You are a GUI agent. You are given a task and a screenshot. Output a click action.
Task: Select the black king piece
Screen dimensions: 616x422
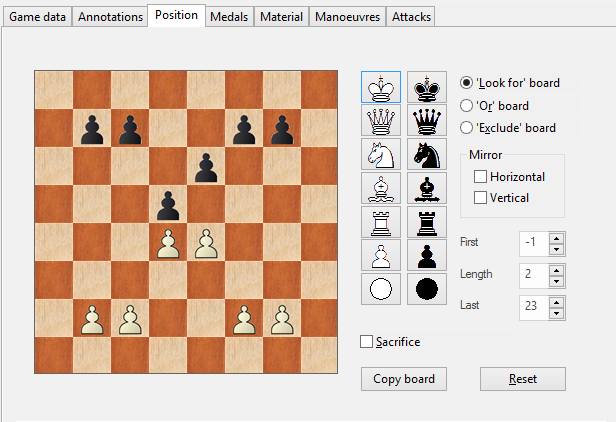[x=427, y=87]
